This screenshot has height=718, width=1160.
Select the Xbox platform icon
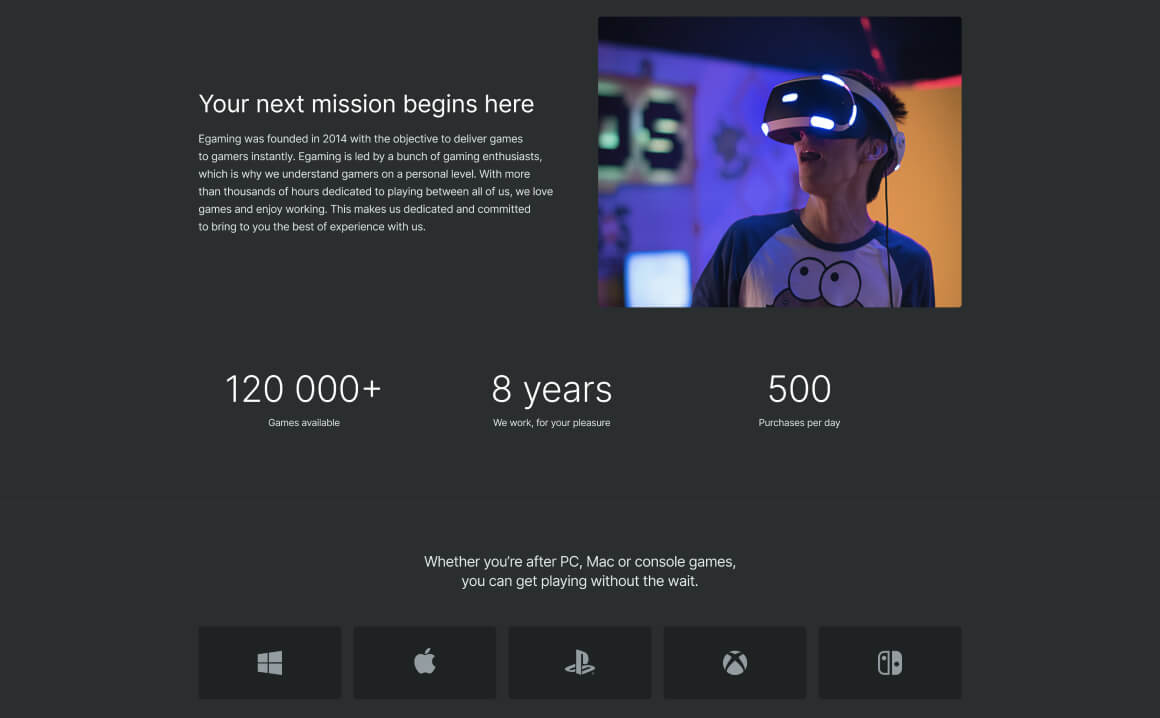click(x=734, y=662)
